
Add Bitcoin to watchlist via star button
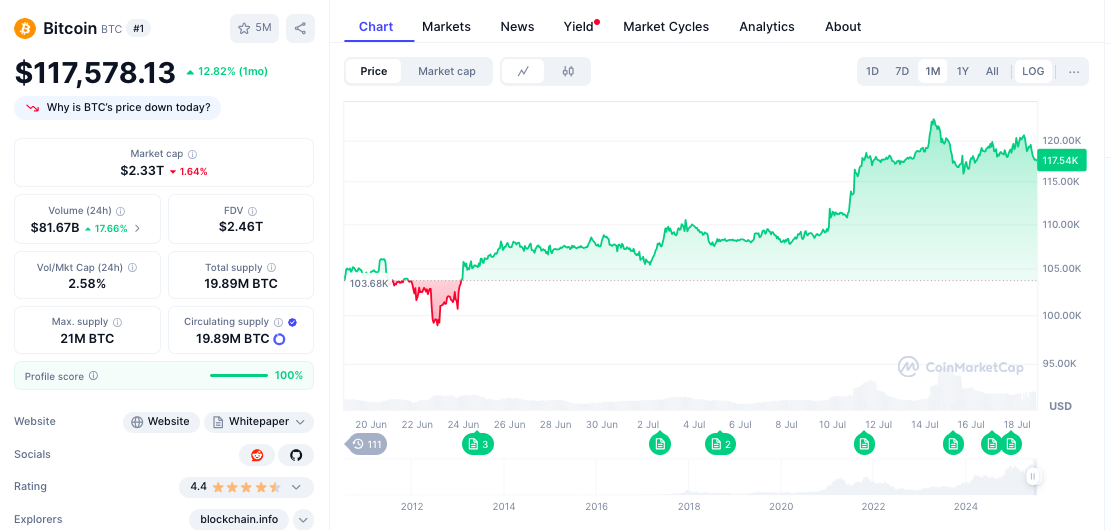click(254, 28)
